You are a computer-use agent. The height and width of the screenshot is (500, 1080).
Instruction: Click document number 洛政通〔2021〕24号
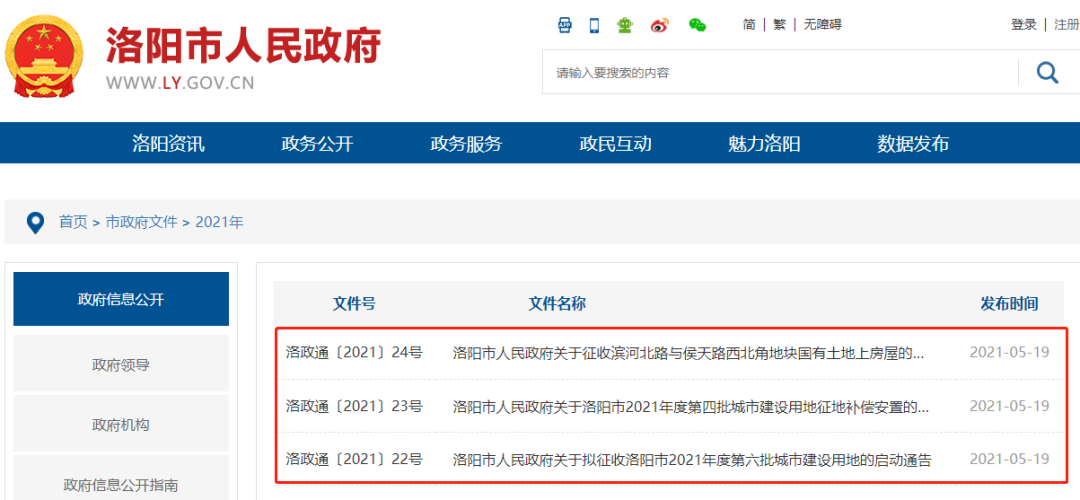click(354, 353)
